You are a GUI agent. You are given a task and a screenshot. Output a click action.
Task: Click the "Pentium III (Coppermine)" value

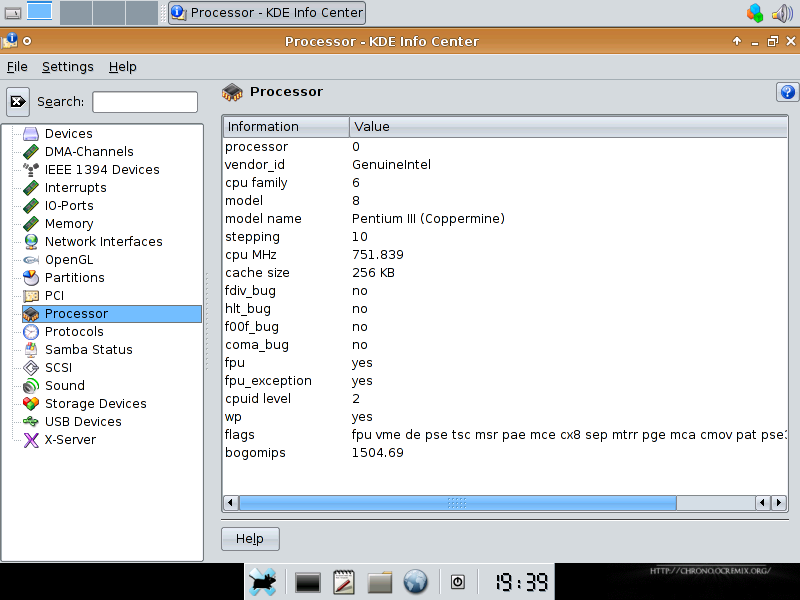[428, 219]
